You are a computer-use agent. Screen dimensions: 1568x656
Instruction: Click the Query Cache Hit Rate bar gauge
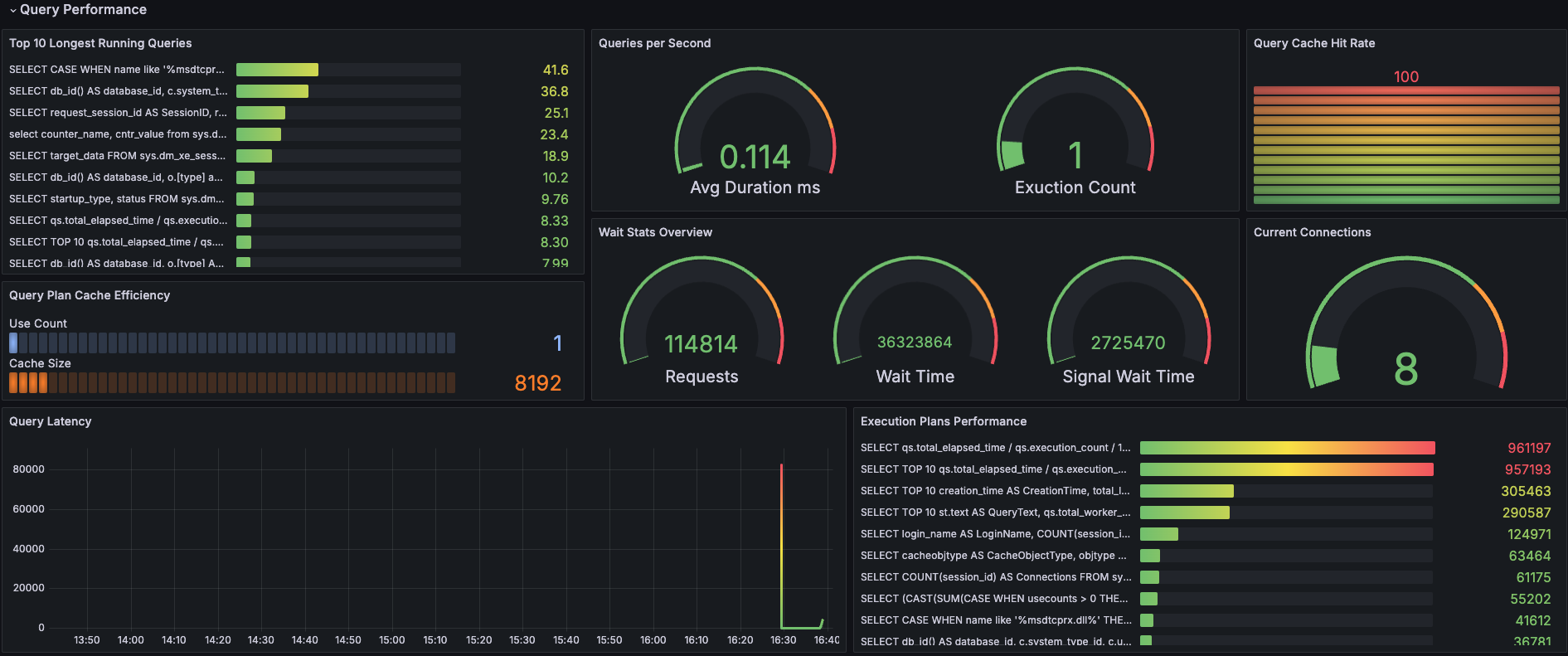(1406, 145)
